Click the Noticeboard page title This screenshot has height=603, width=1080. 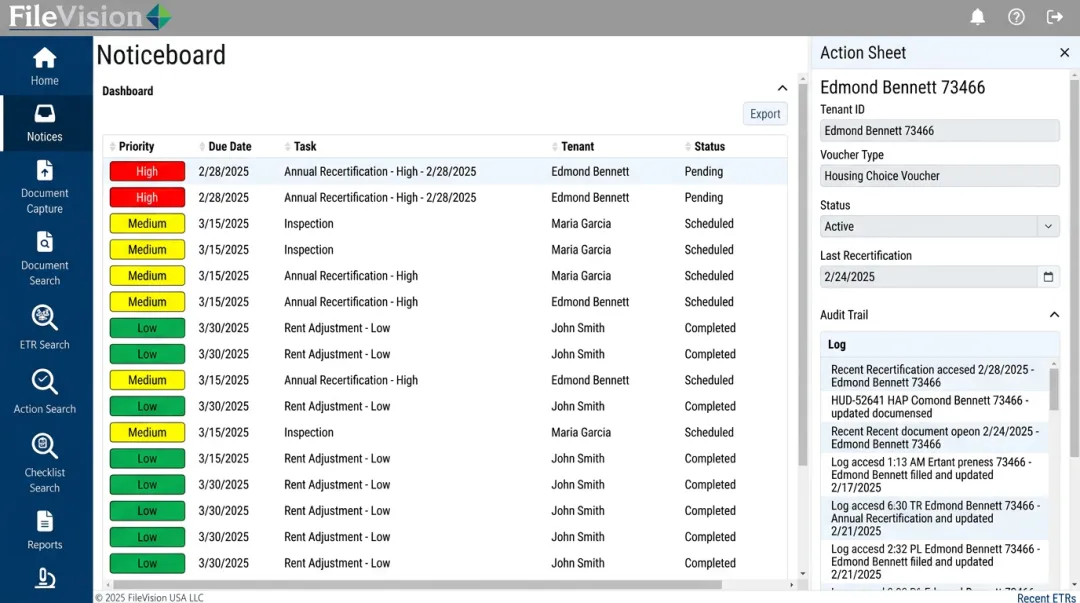[161, 55]
